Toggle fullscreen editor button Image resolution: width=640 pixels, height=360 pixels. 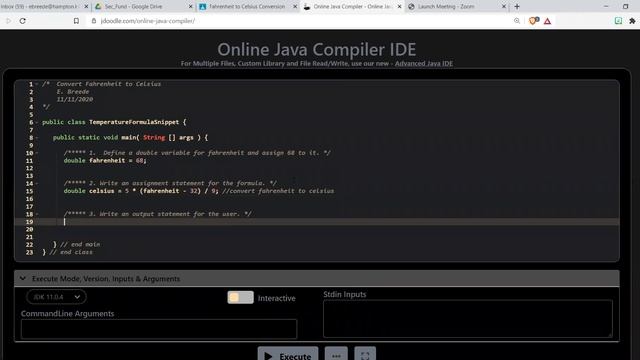coord(365,354)
